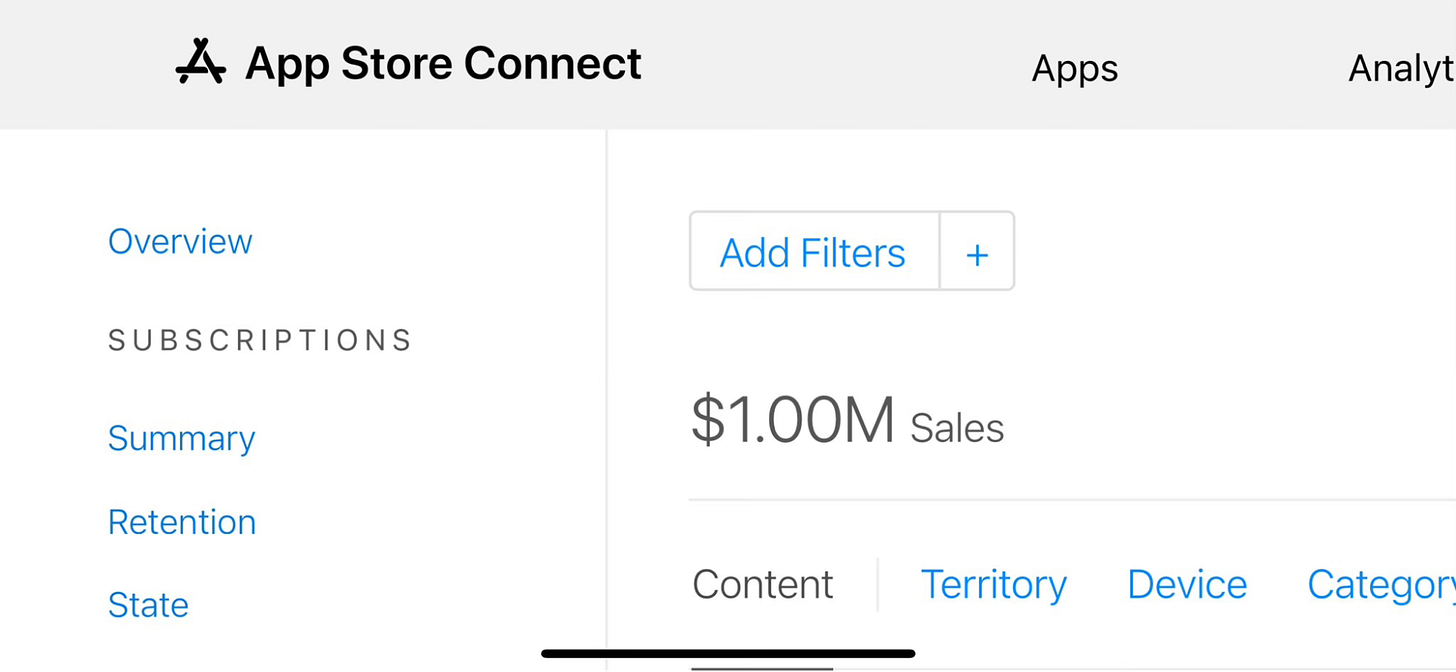Click the App Store Connect title text
Viewport: 1456px width, 672px height.
pos(443,64)
